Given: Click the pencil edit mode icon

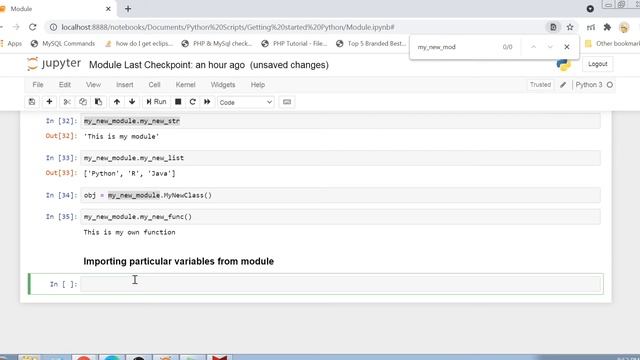Looking at the screenshot, I should 563,85.
